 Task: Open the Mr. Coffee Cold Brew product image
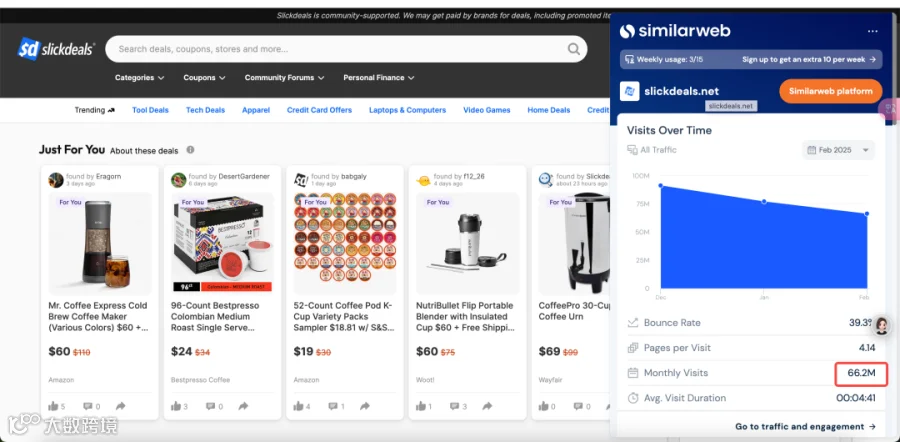[x=100, y=243]
